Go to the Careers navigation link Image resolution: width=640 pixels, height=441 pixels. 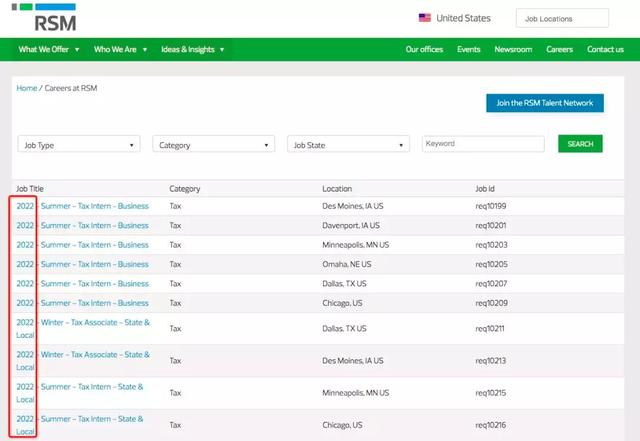559,49
